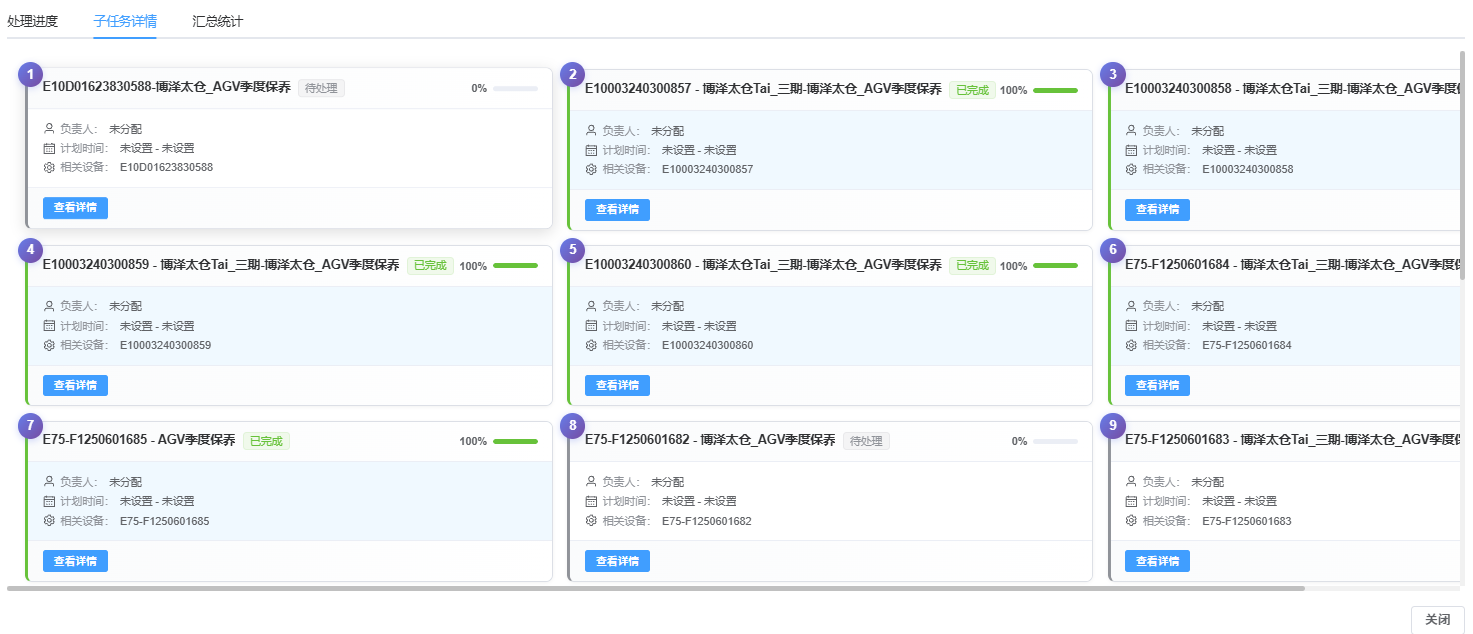
Task: Click the 已完成 status tag on card 2
Action: (x=972, y=90)
